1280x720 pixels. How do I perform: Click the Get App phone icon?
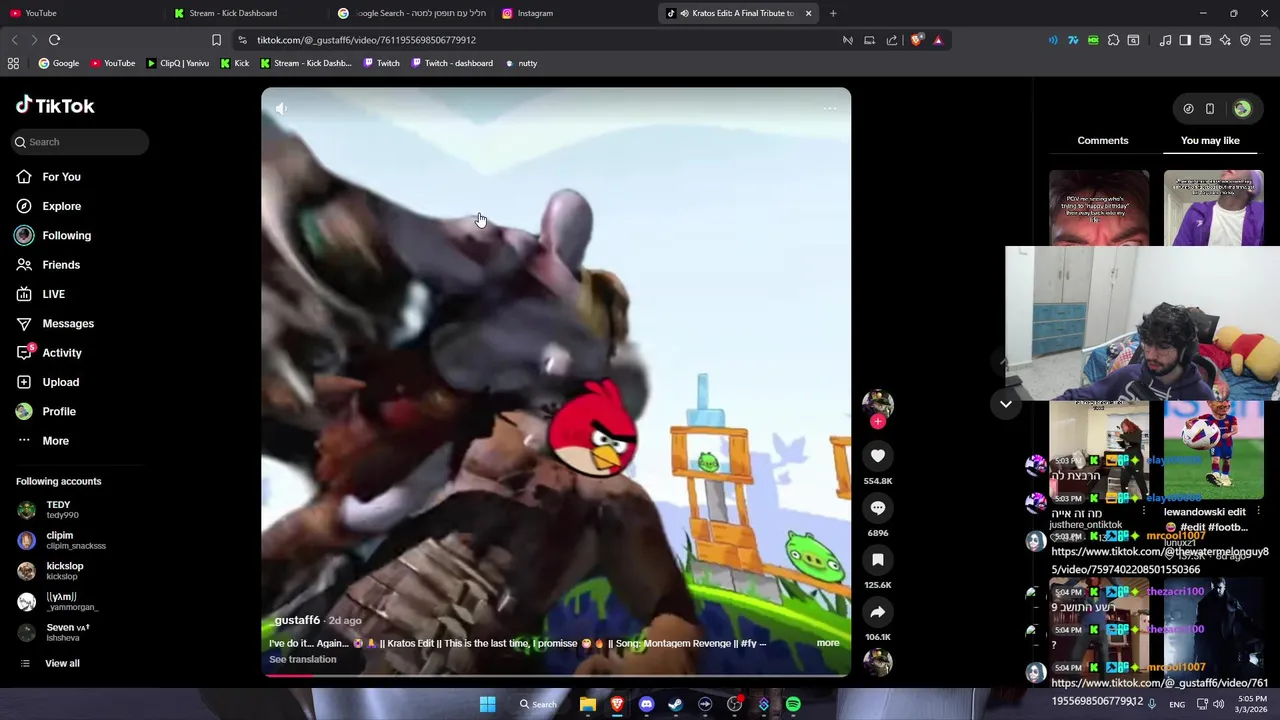(1209, 109)
